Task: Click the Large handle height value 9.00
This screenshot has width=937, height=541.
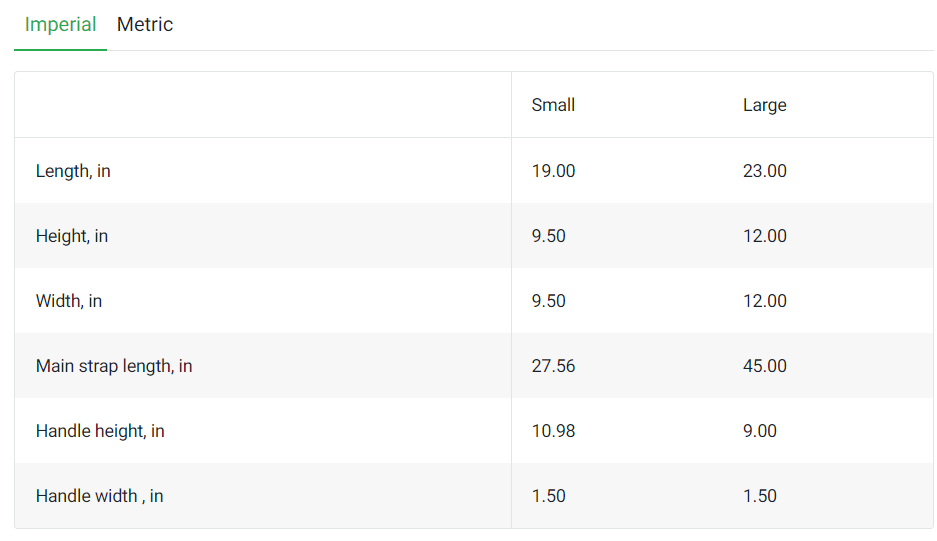Action: pos(759,431)
